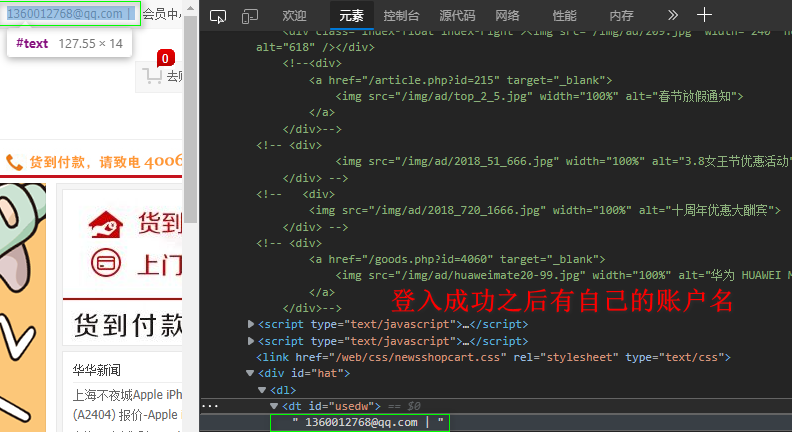Open the 内存 tab
The image size is (792, 432).
pos(621,16)
